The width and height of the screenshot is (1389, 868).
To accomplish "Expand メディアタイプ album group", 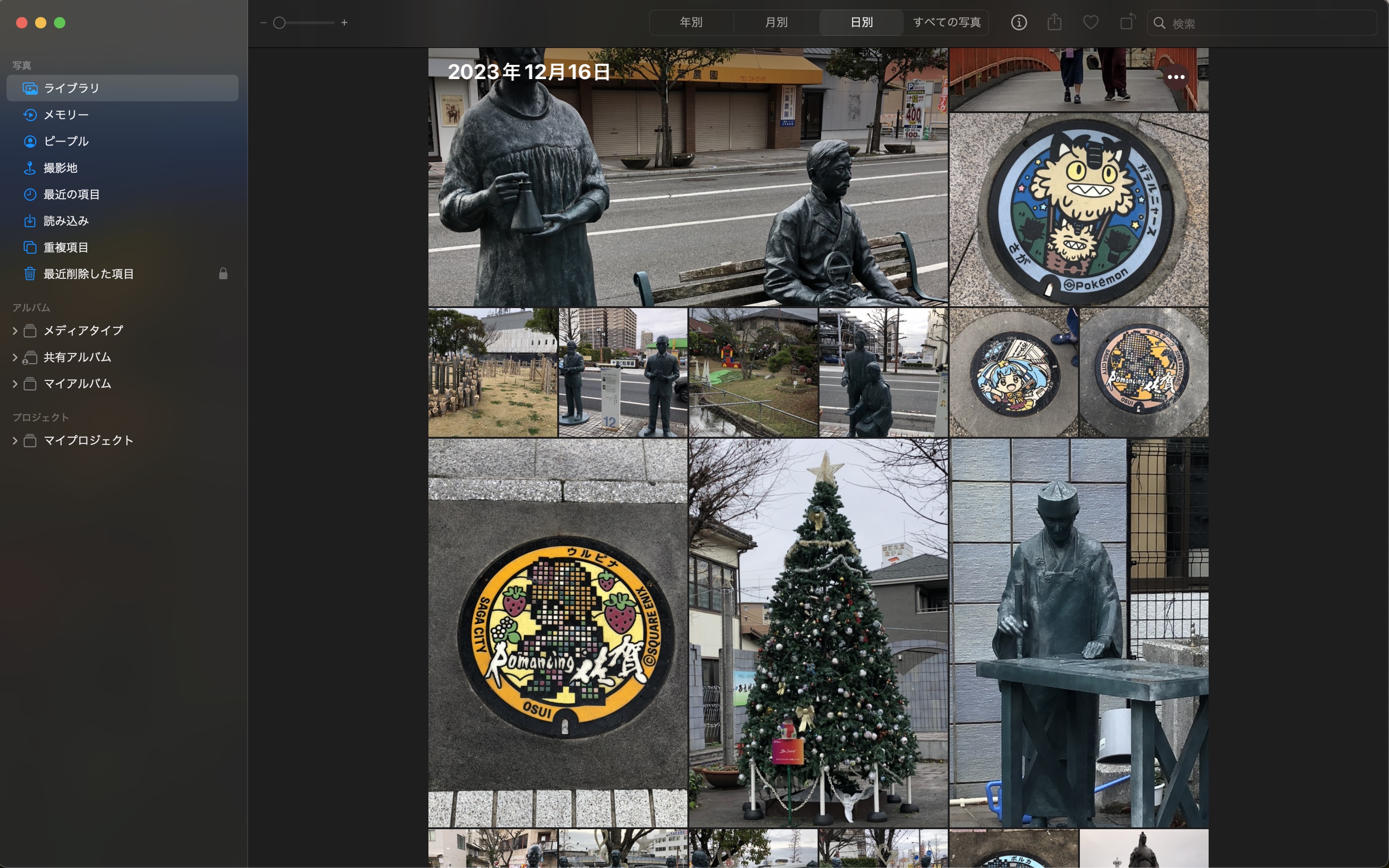I will coord(15,331).
